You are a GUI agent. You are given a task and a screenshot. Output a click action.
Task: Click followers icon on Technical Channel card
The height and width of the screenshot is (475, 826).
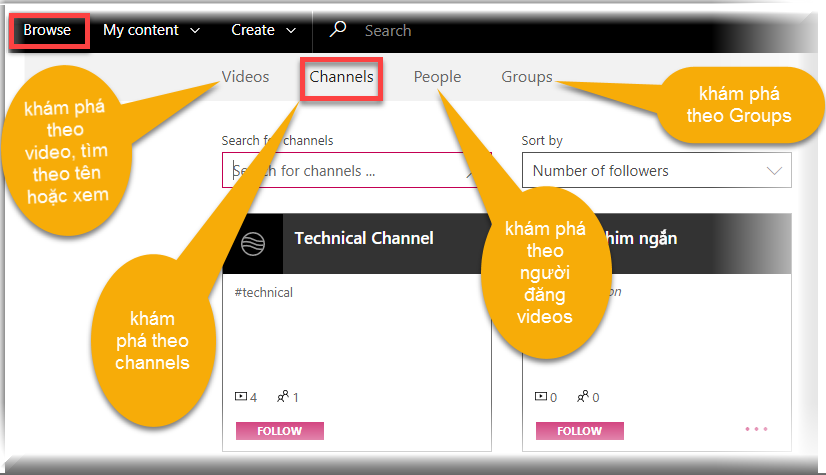(x=283, y=397)
